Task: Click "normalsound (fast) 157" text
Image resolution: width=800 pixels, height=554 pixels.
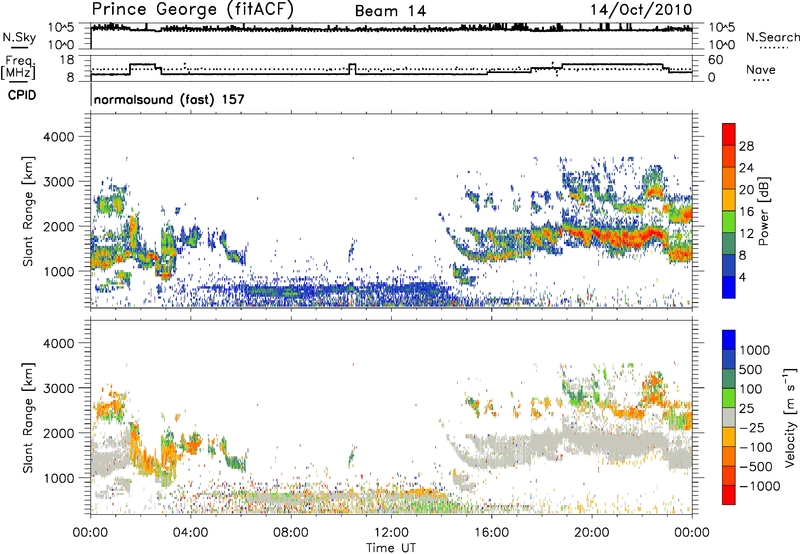Action: 169,99
